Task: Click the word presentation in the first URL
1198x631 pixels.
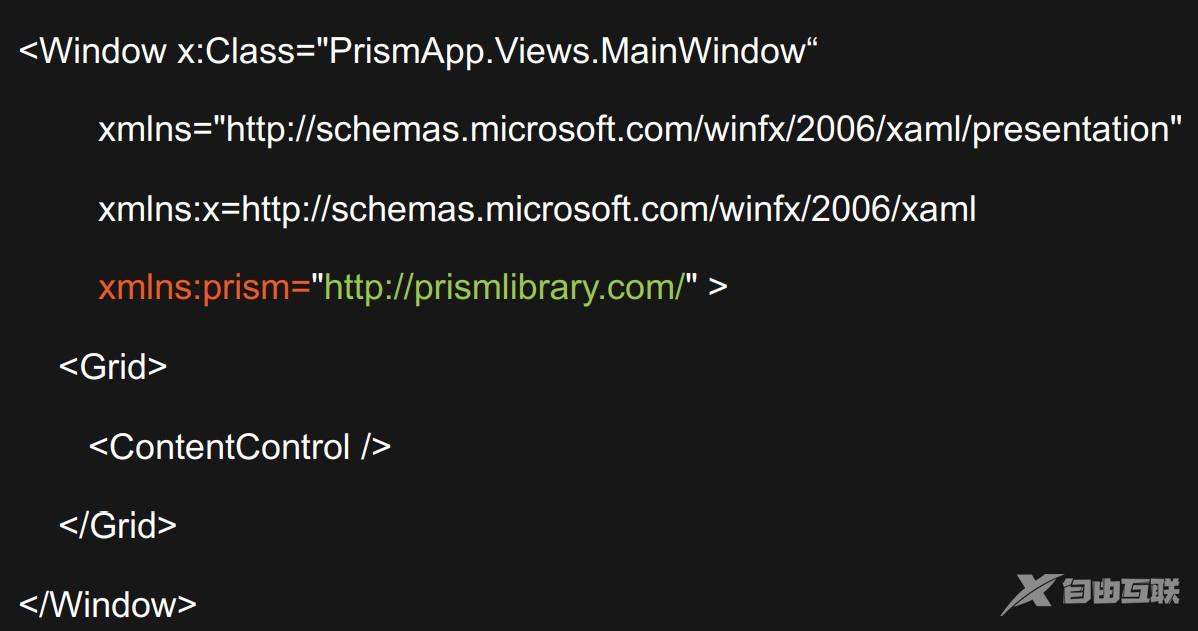Action: [x=1071, y=130]
